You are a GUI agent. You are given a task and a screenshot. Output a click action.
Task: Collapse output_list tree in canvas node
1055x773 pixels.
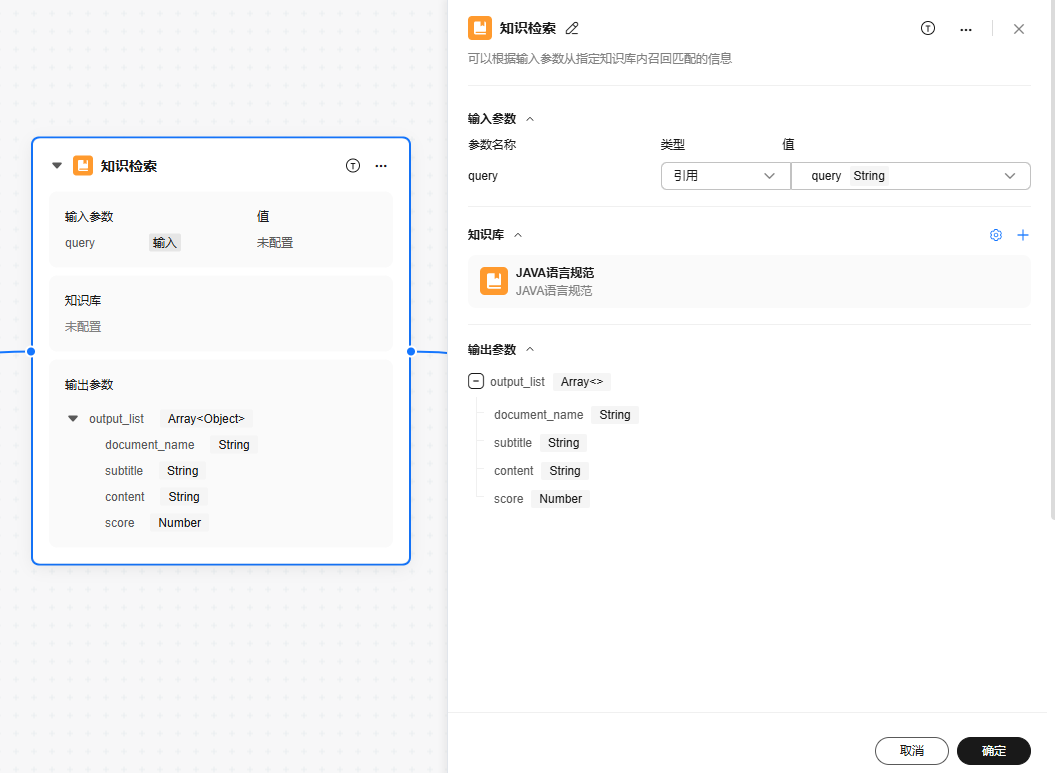click(x=73, y=419)
